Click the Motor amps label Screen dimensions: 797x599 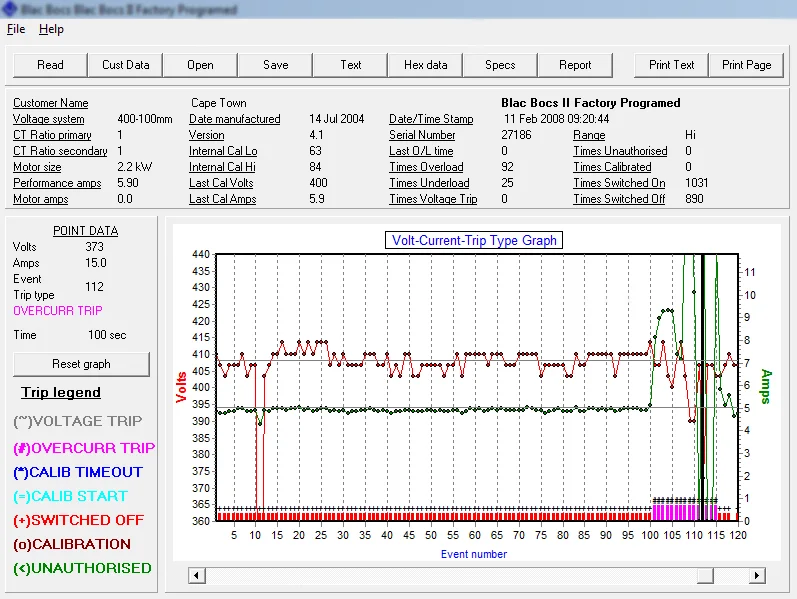coord(41,199)
